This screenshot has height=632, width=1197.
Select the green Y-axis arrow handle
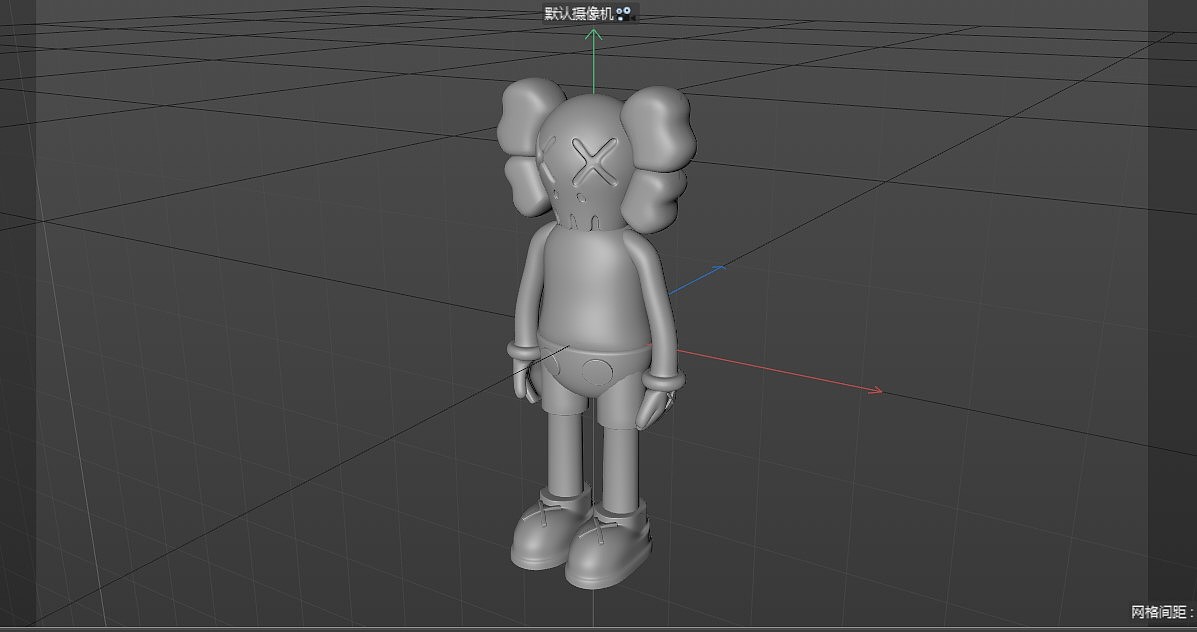coord(594,34)
